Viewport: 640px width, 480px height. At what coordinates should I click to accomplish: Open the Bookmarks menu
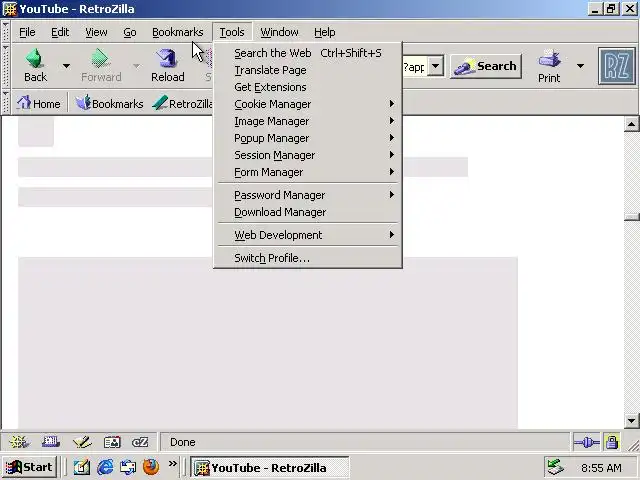(x=178, y=32)
